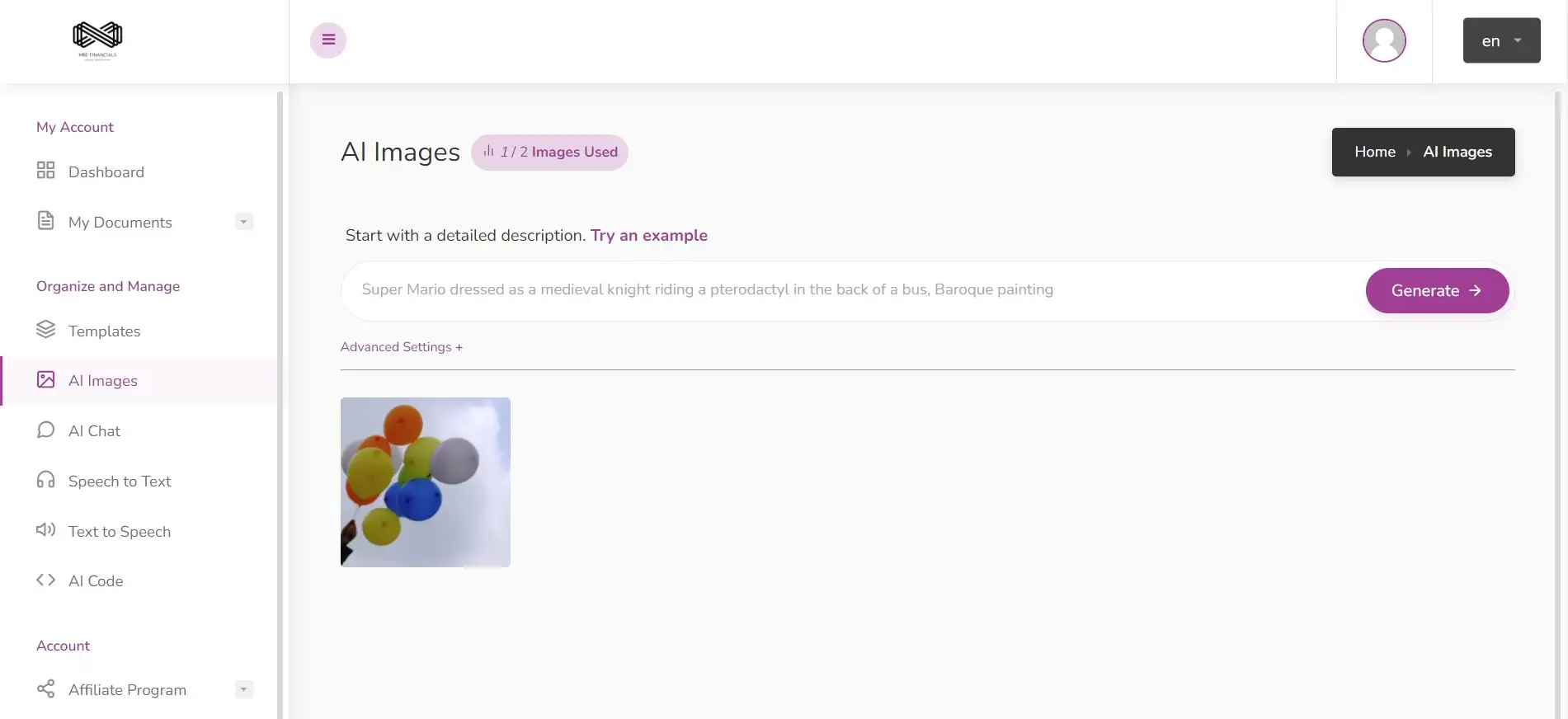Screen dimensions: 1568x719
Task: Click the Text to Speech speaker icon
Action: pos(45,530)
